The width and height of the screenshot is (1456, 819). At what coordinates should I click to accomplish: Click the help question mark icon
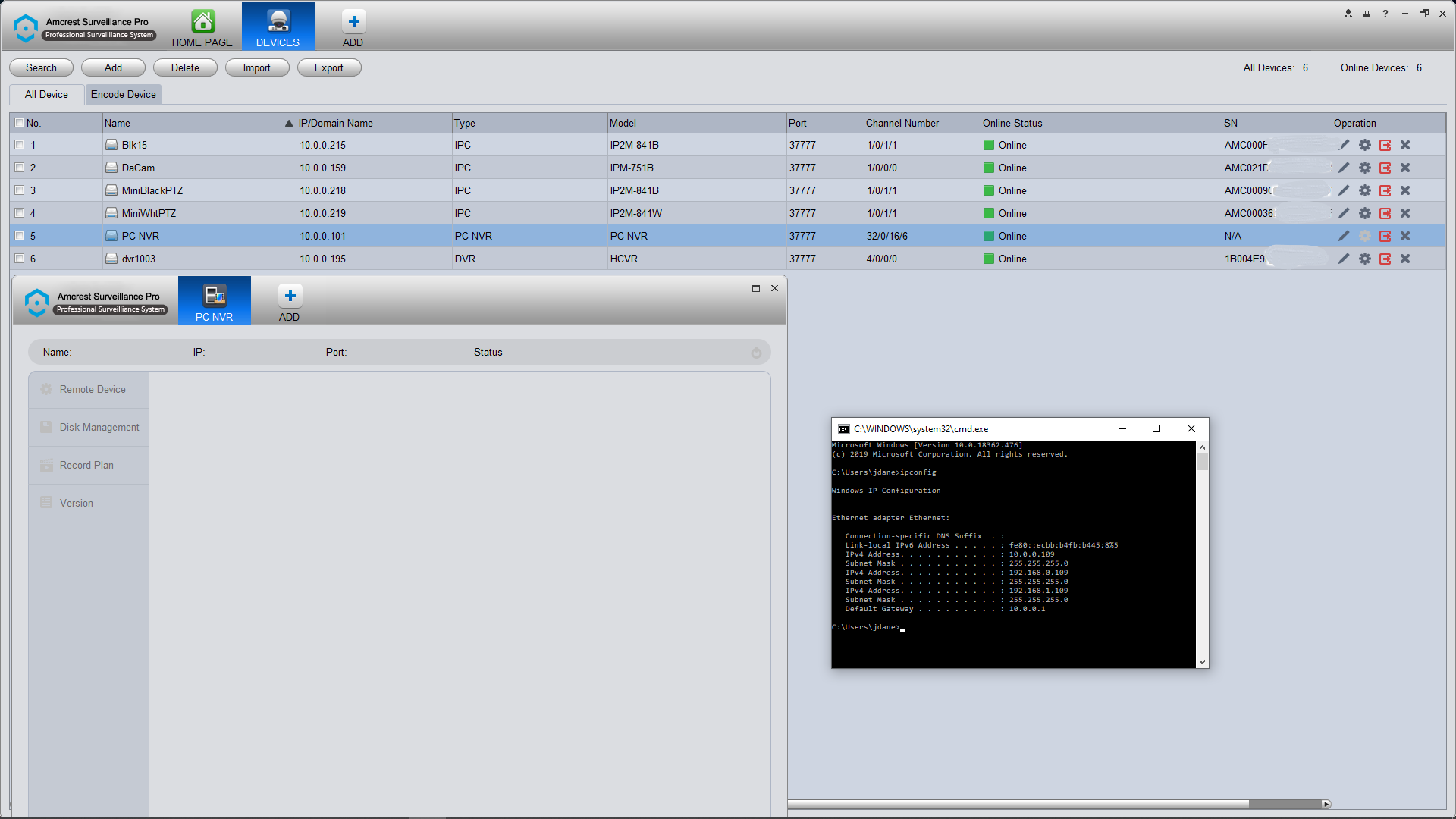pyautogui.click(x=1385, y=14)
